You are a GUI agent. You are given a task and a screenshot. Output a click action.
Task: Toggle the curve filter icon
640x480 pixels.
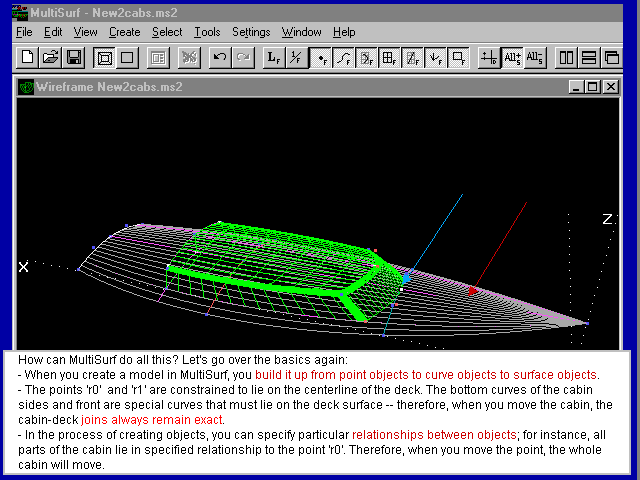344,58
